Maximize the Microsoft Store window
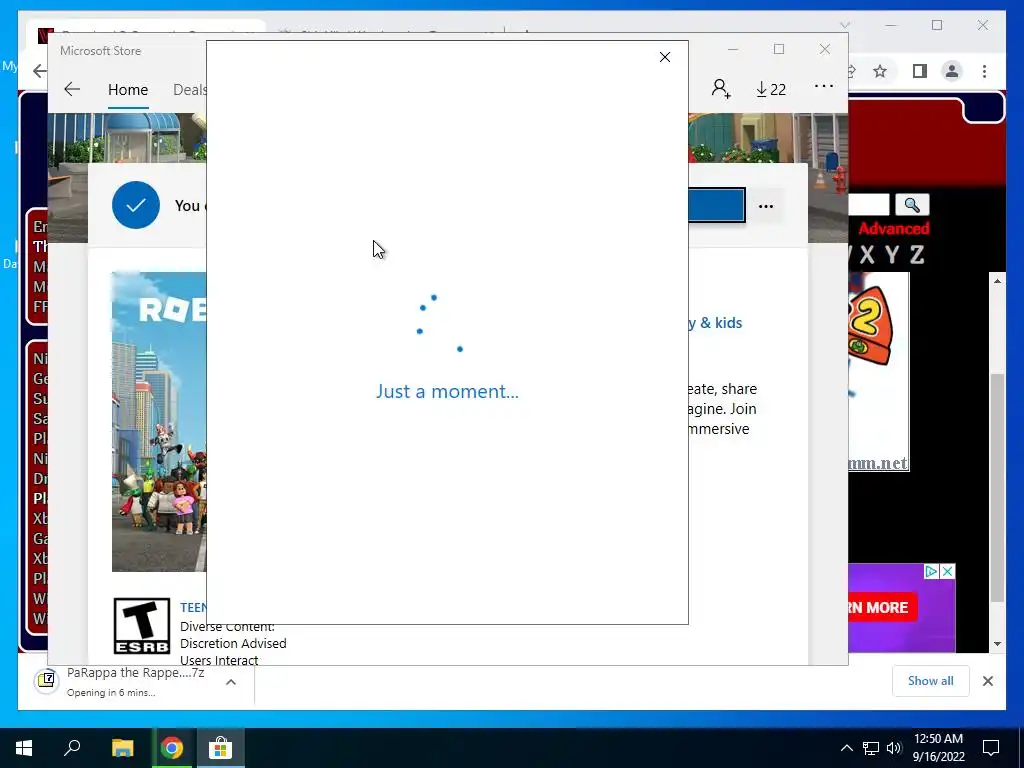 pos(778,49)
